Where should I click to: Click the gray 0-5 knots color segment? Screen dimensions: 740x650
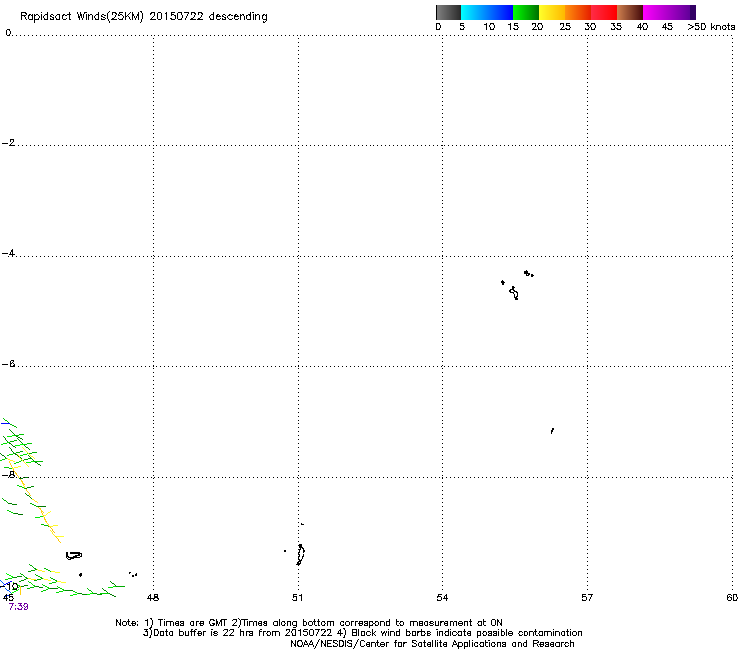(x=448, y=12)
